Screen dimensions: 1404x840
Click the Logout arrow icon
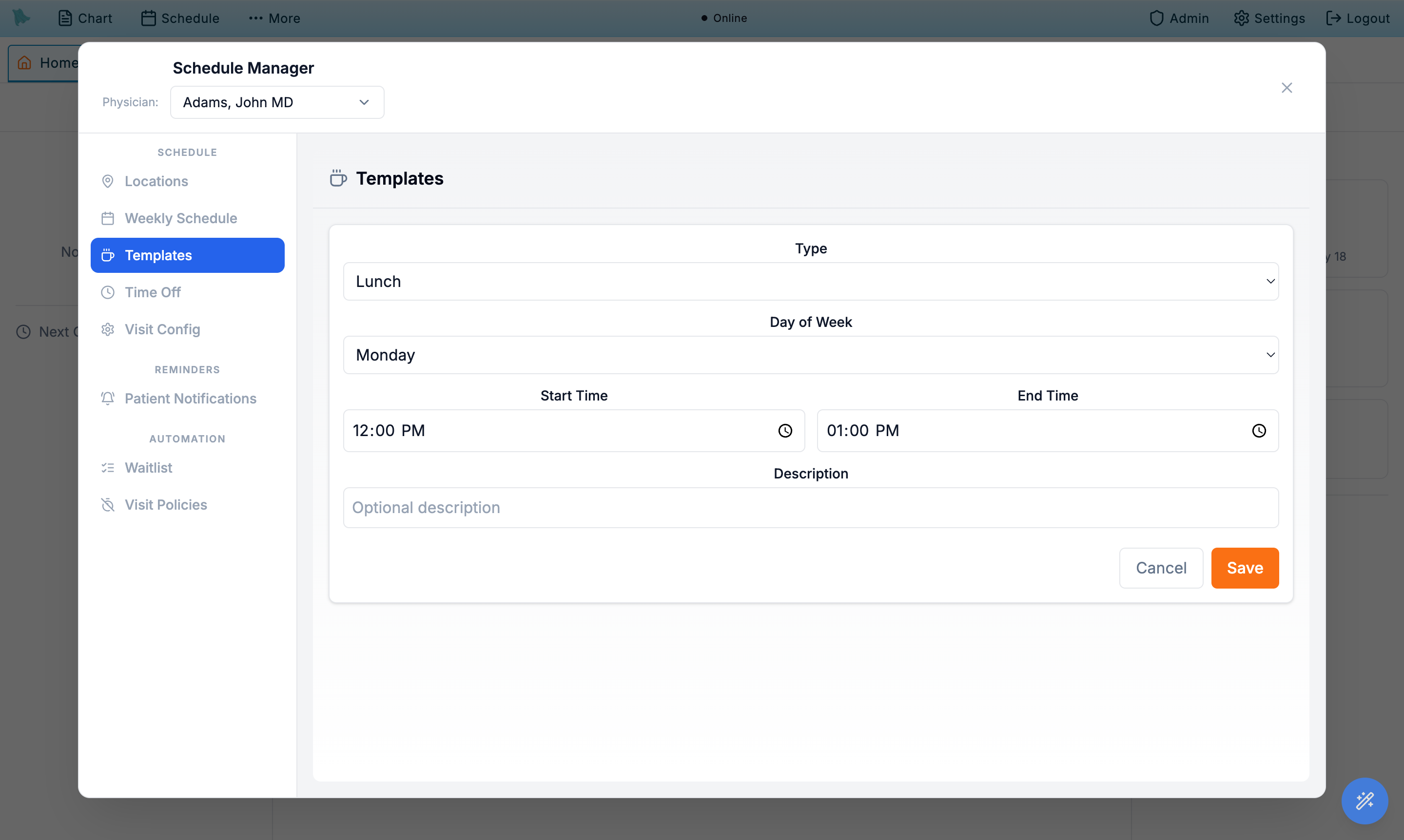click(x=1333, y=18)
